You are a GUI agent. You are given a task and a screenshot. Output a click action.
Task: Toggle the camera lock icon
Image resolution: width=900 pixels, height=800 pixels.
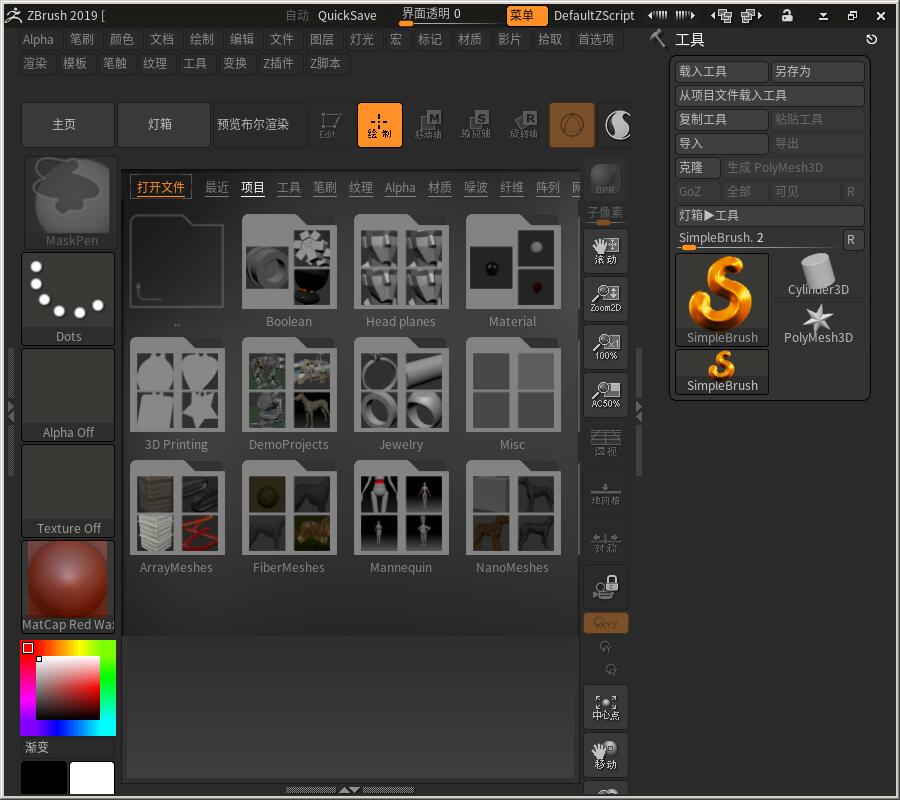click(606, 588)
